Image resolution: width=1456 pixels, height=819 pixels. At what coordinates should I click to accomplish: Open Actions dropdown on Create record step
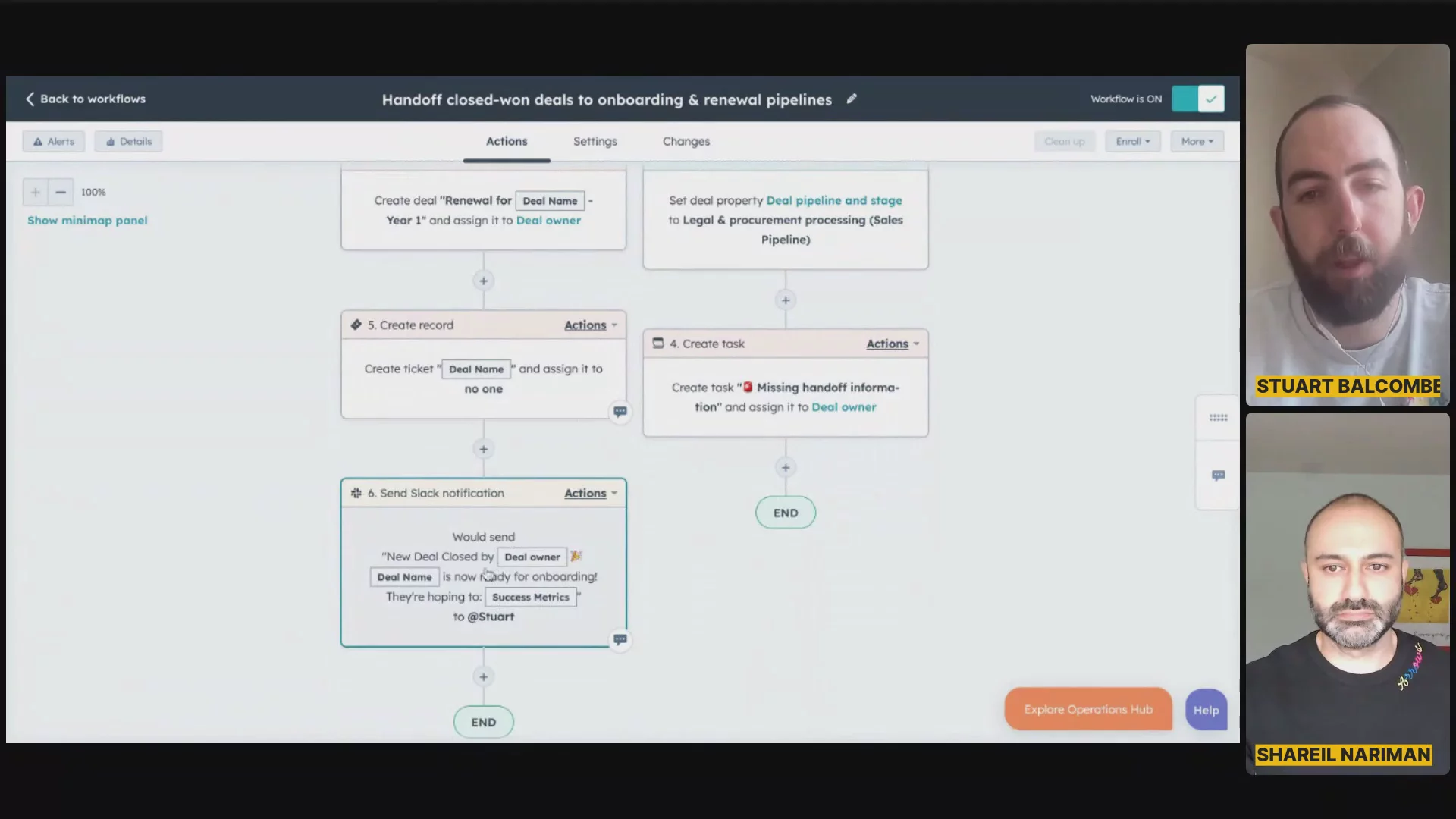[x=590, y=325]
